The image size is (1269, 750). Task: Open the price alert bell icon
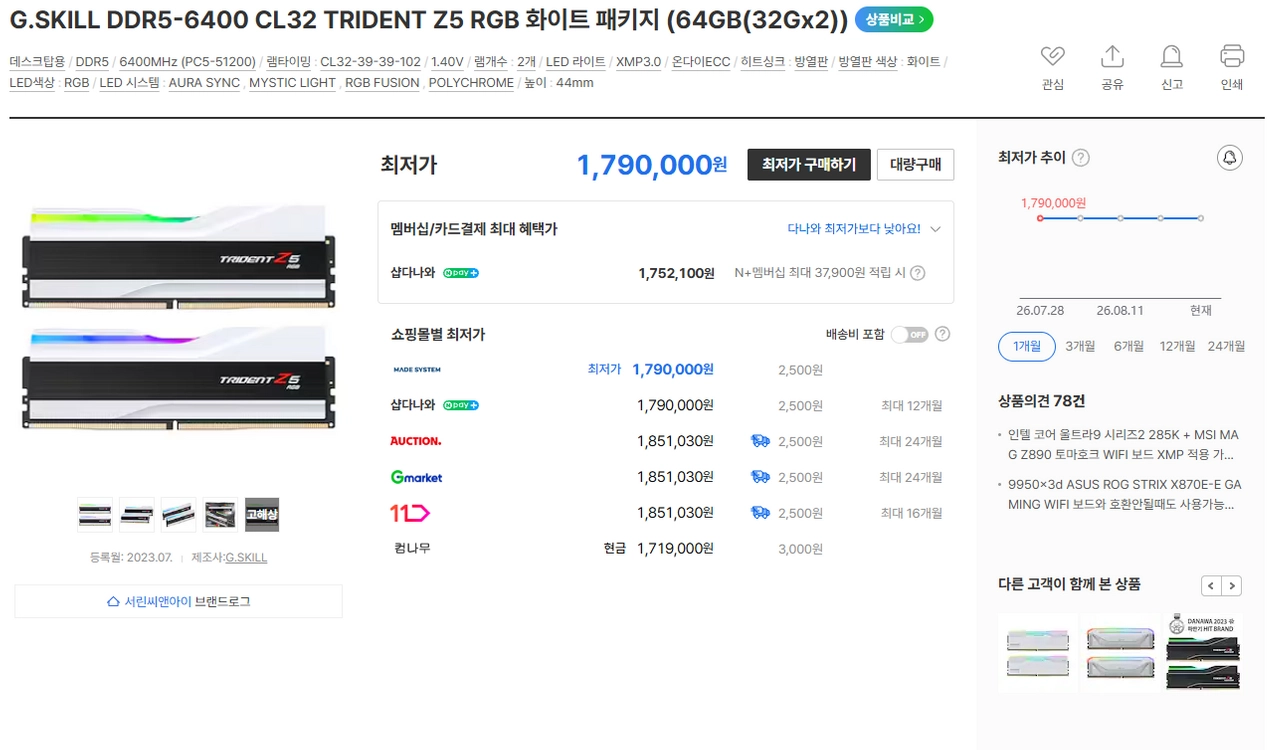tap(1230, 158)
